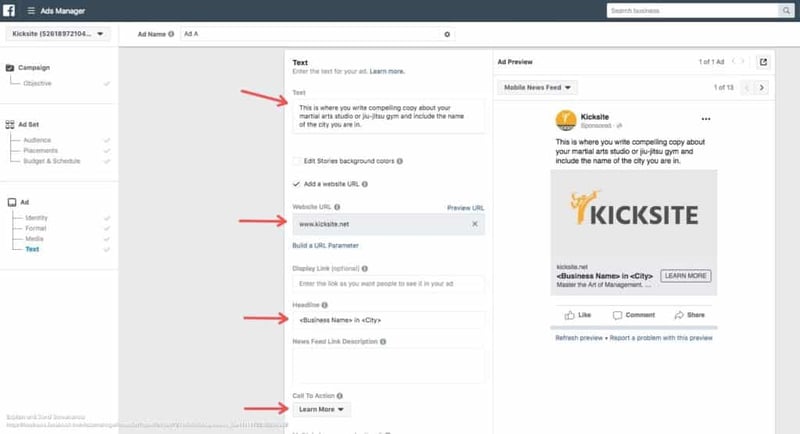This screenshot has width=800, height=434.
Task: Click the Ad Set grid icon
Action: point(10,124)
